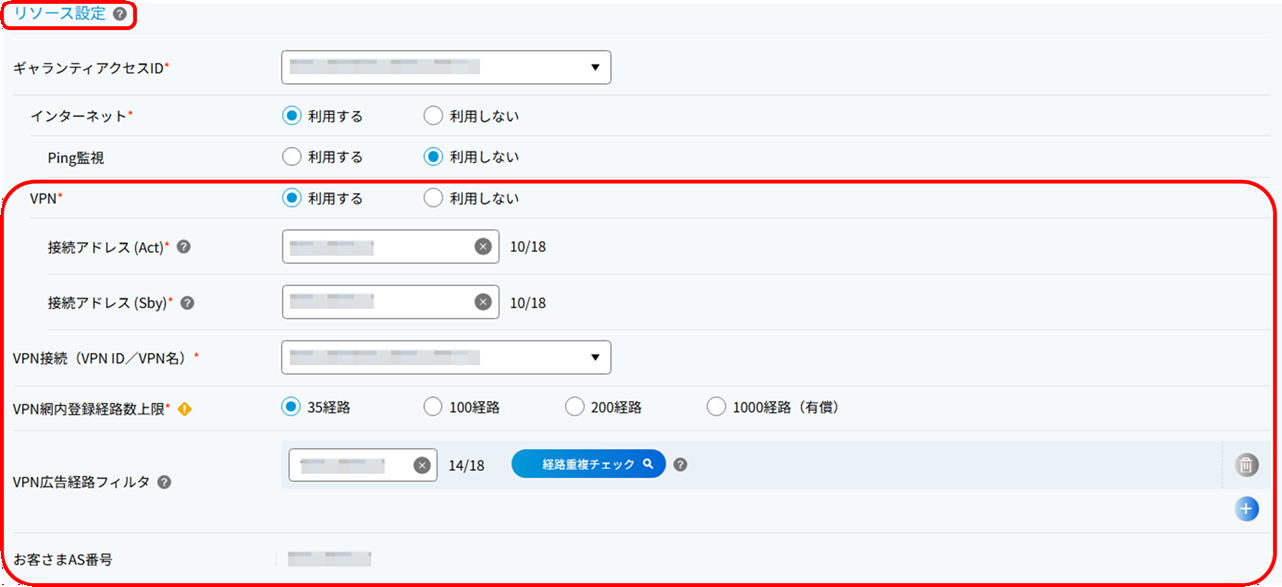Open the help tooltip for 接続アドレス (Act)
The height and width of the screenshot is (587, 1282).
(183, 245)
